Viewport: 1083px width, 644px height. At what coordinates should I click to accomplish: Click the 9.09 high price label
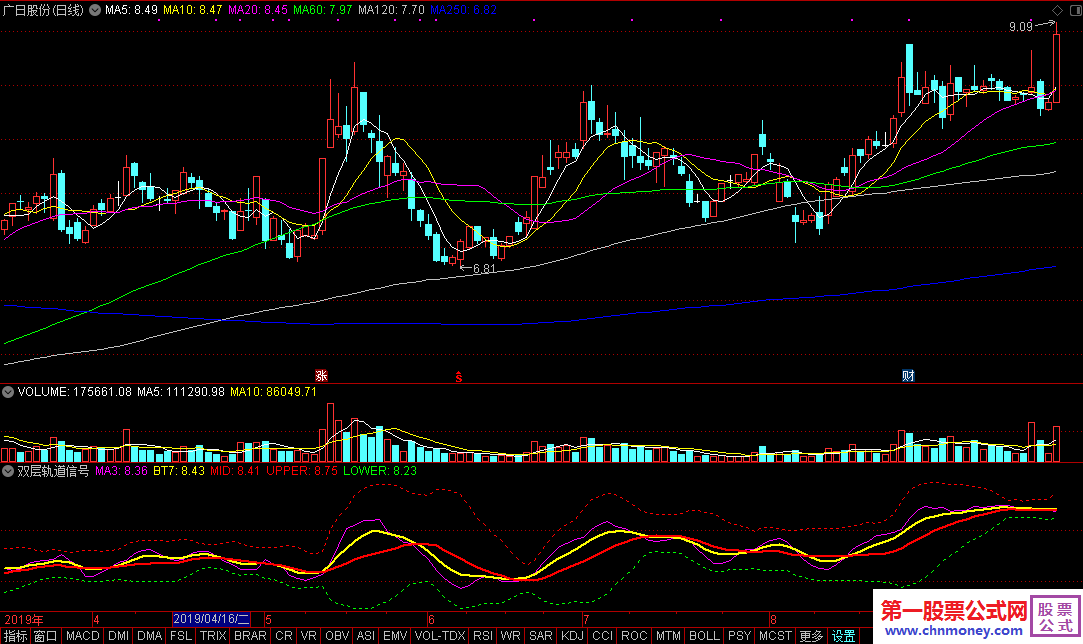click(1021, 27)
